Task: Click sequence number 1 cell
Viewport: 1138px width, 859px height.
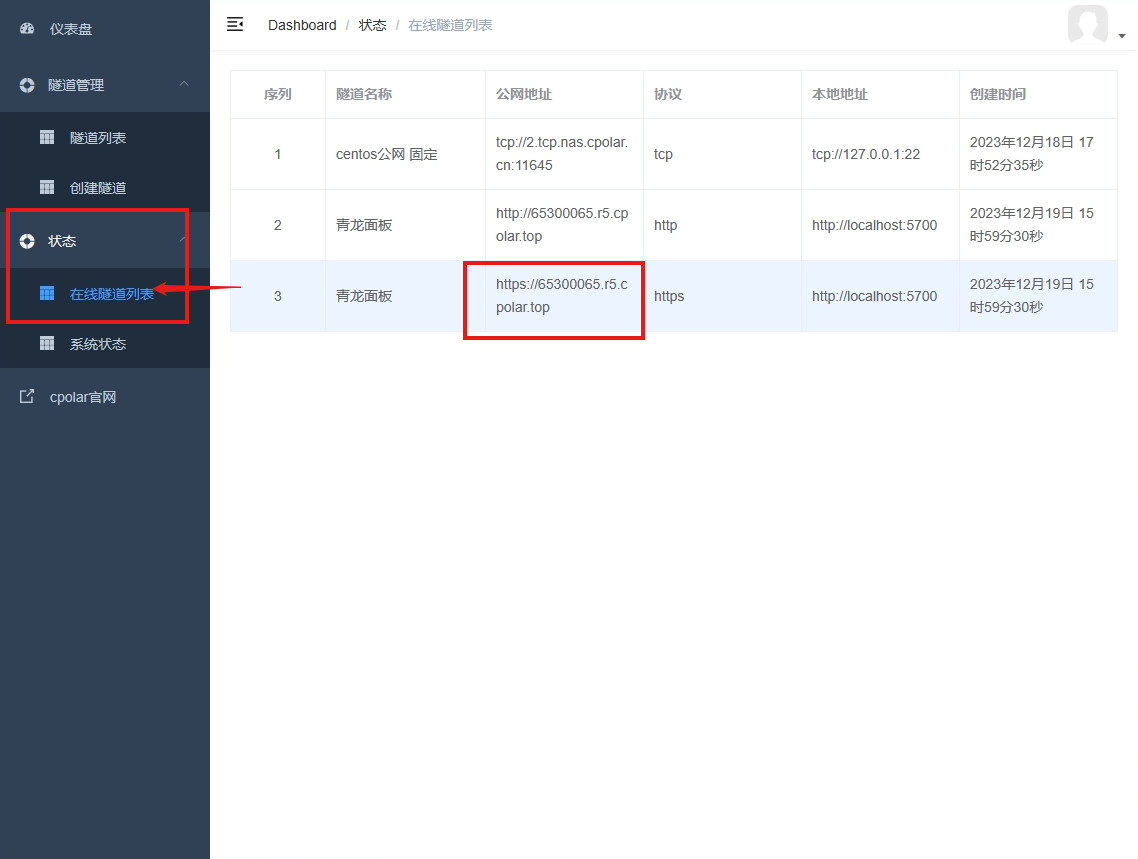Action: click(x=278, y=154)
